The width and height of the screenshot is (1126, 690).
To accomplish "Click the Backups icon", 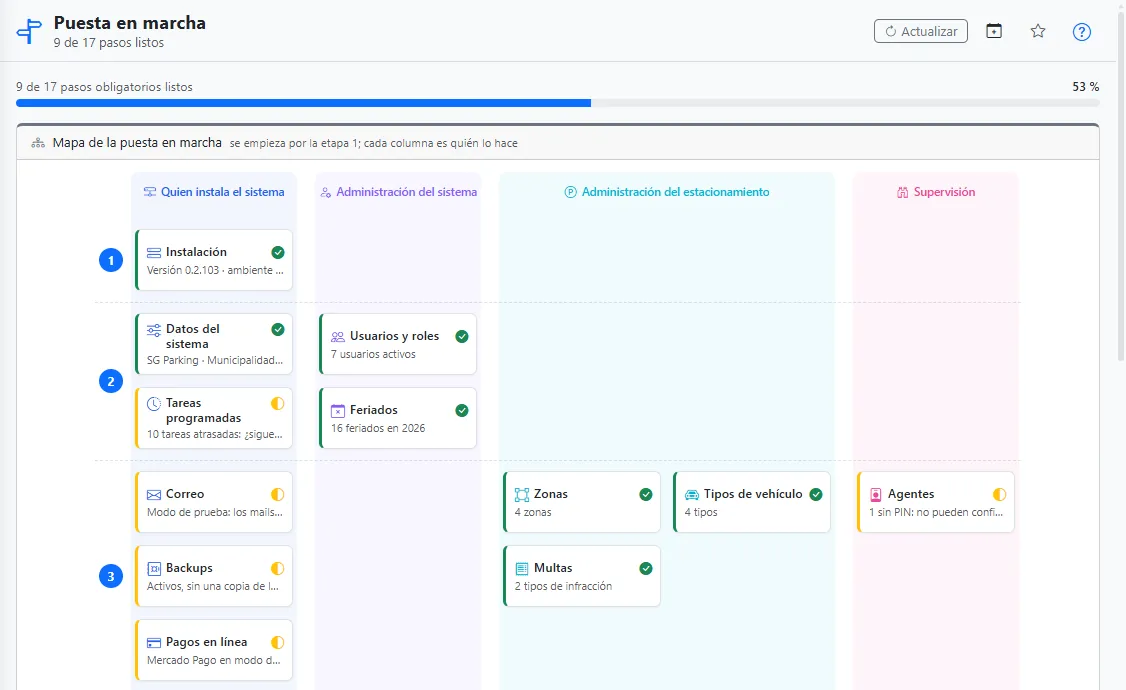I will pyautogui.click(x=154, y=569).
